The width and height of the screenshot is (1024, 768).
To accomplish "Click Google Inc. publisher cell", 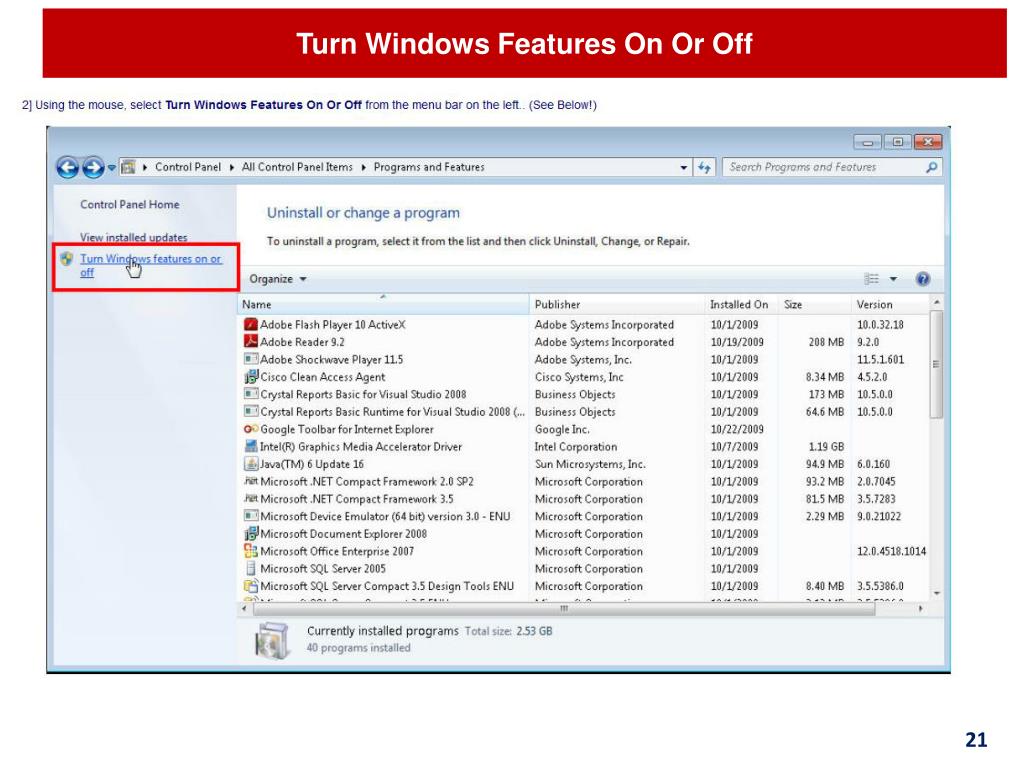I will (562, 429).
